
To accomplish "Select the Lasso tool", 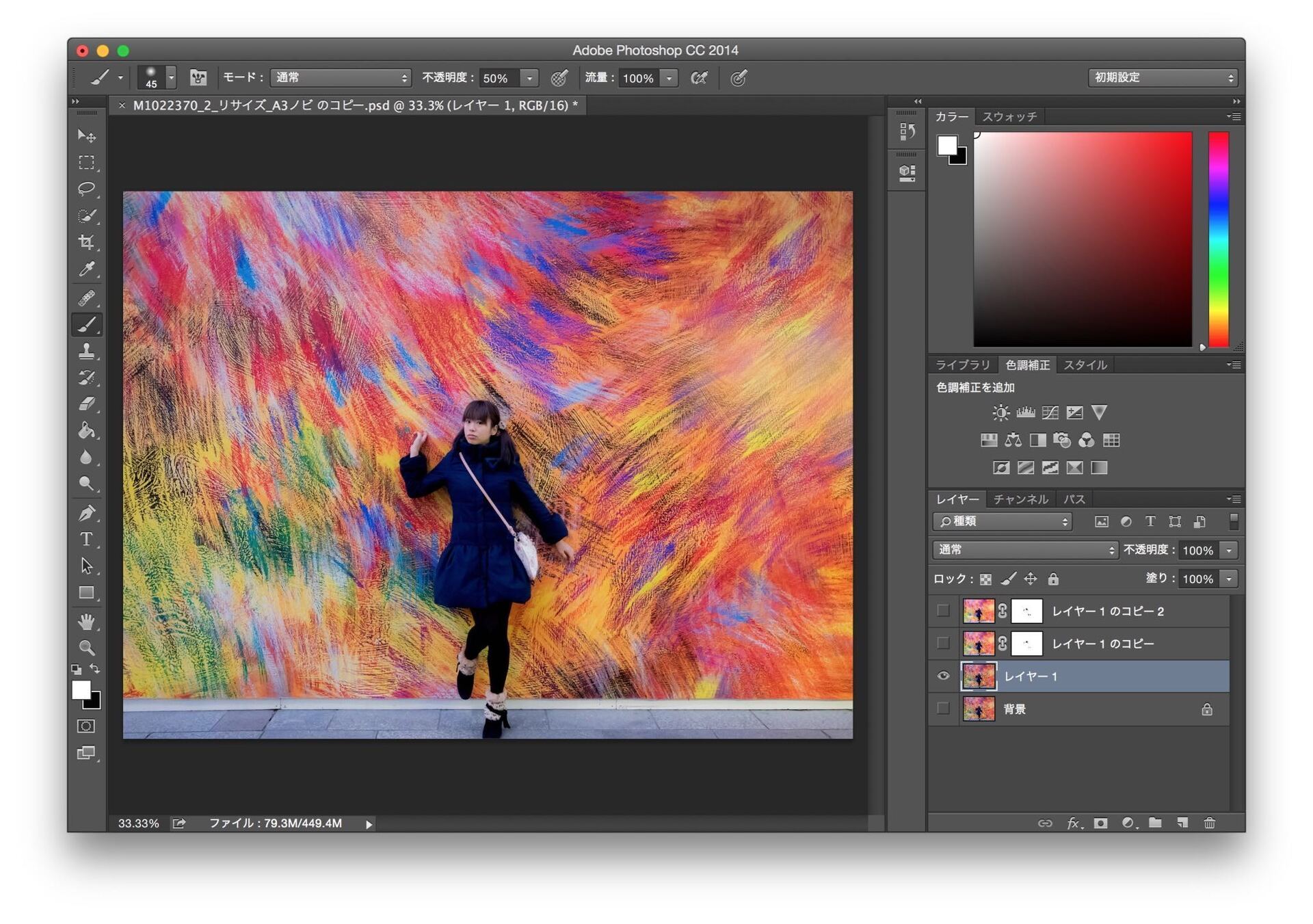I will click(86, 189).
